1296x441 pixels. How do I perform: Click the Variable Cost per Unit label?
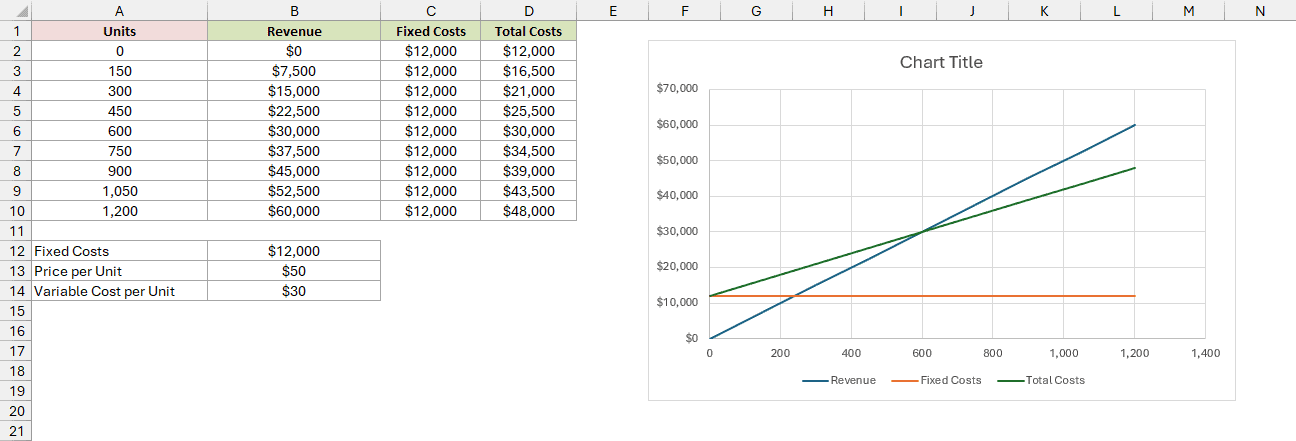point(120,291)
